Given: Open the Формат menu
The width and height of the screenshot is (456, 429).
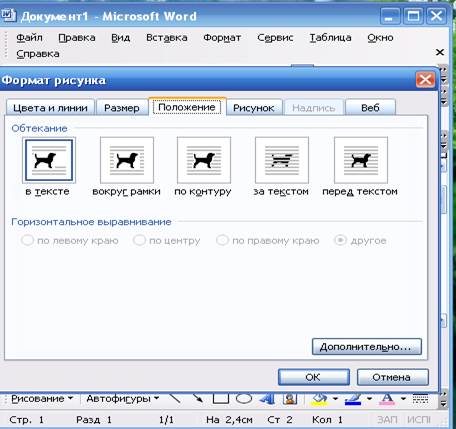Looking at the screenshot, I should click(222, 38).
